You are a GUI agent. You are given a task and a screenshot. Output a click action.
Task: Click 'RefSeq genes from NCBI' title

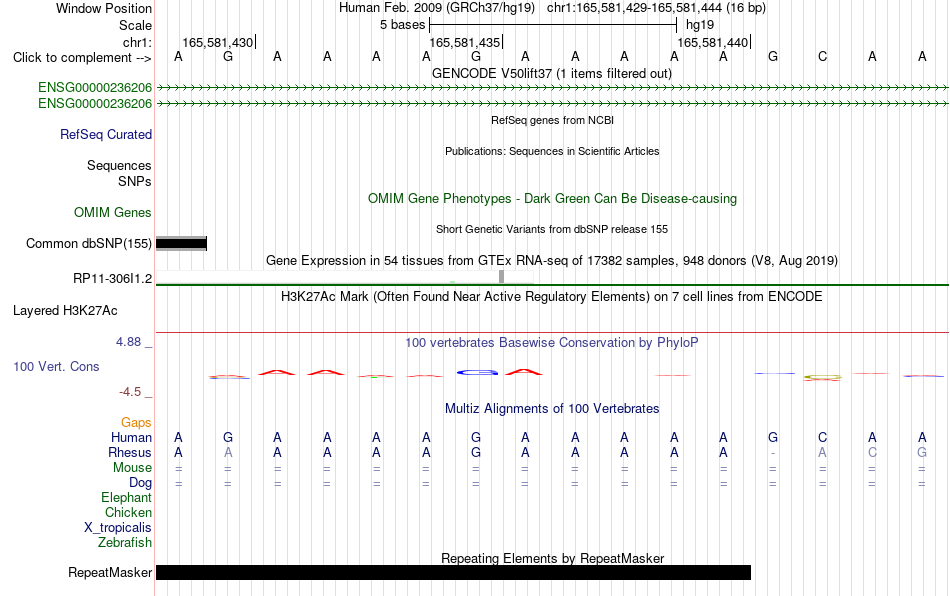pyautogui.click(x=552, y=121)
